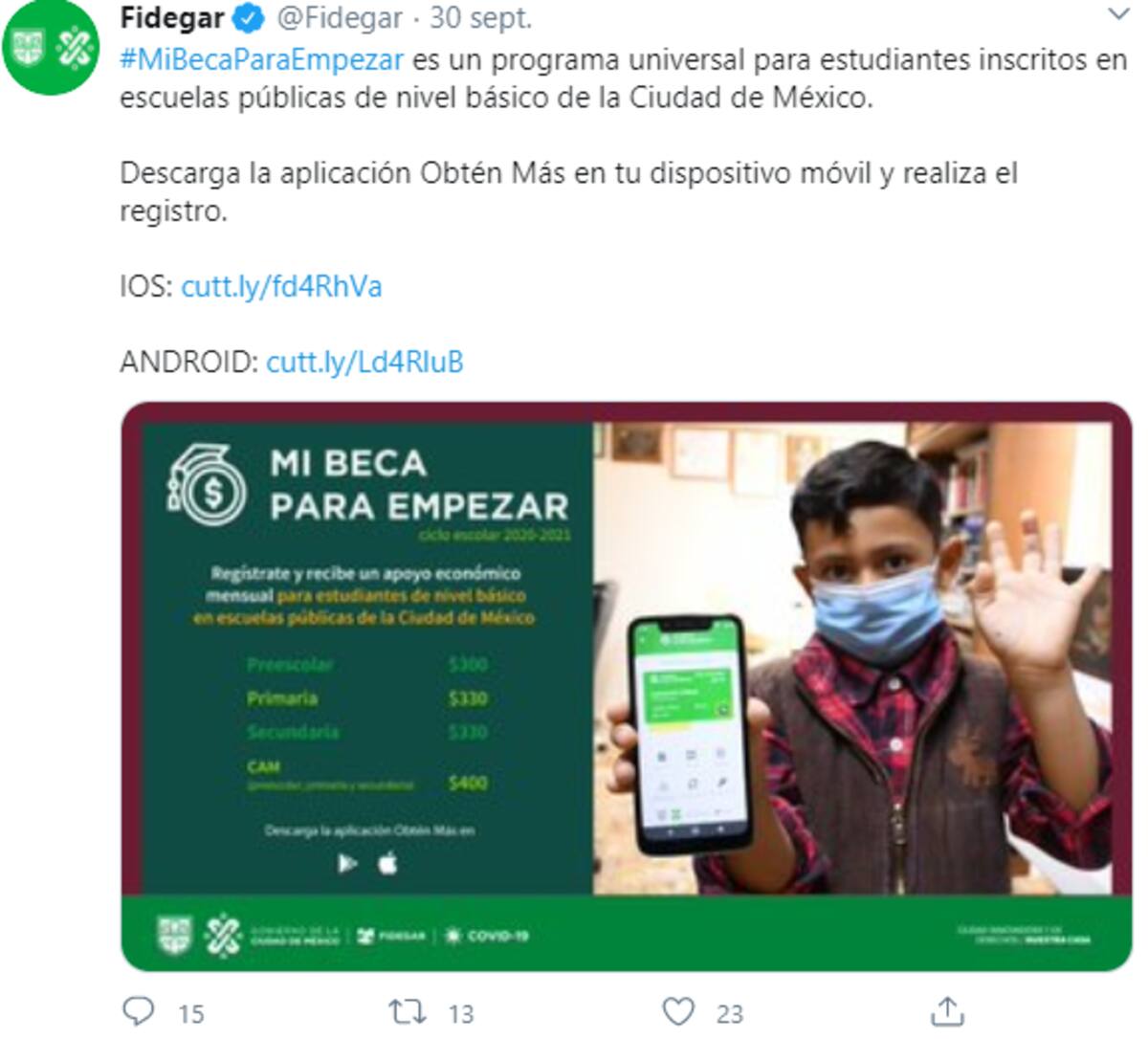This screenshot has width=1148, height=1039.
Task: Click the reply count 15
Action: [x=191, y=1013]
